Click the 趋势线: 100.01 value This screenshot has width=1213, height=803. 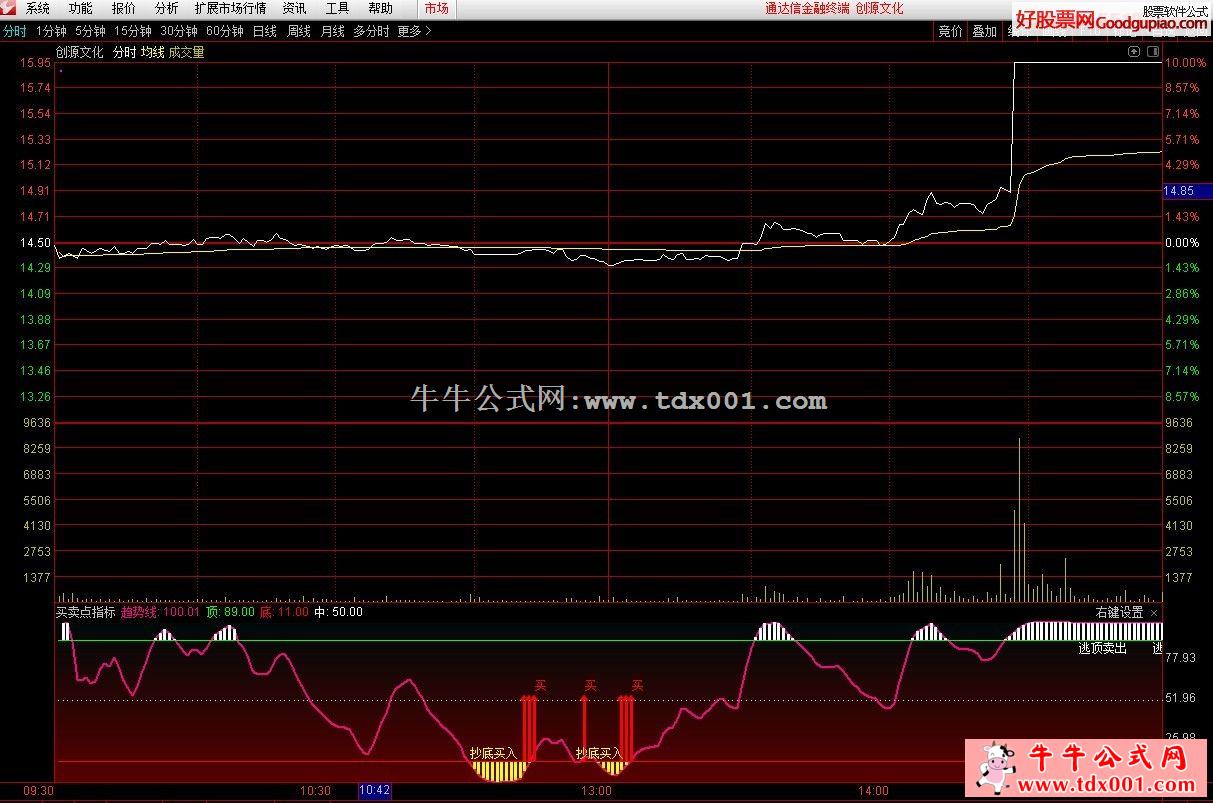161,612
